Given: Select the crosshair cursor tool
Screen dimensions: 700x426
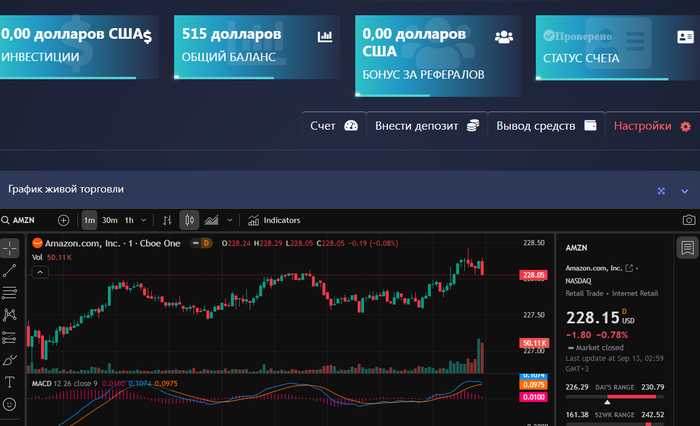Looking at the screenshot, I should 9,248.
